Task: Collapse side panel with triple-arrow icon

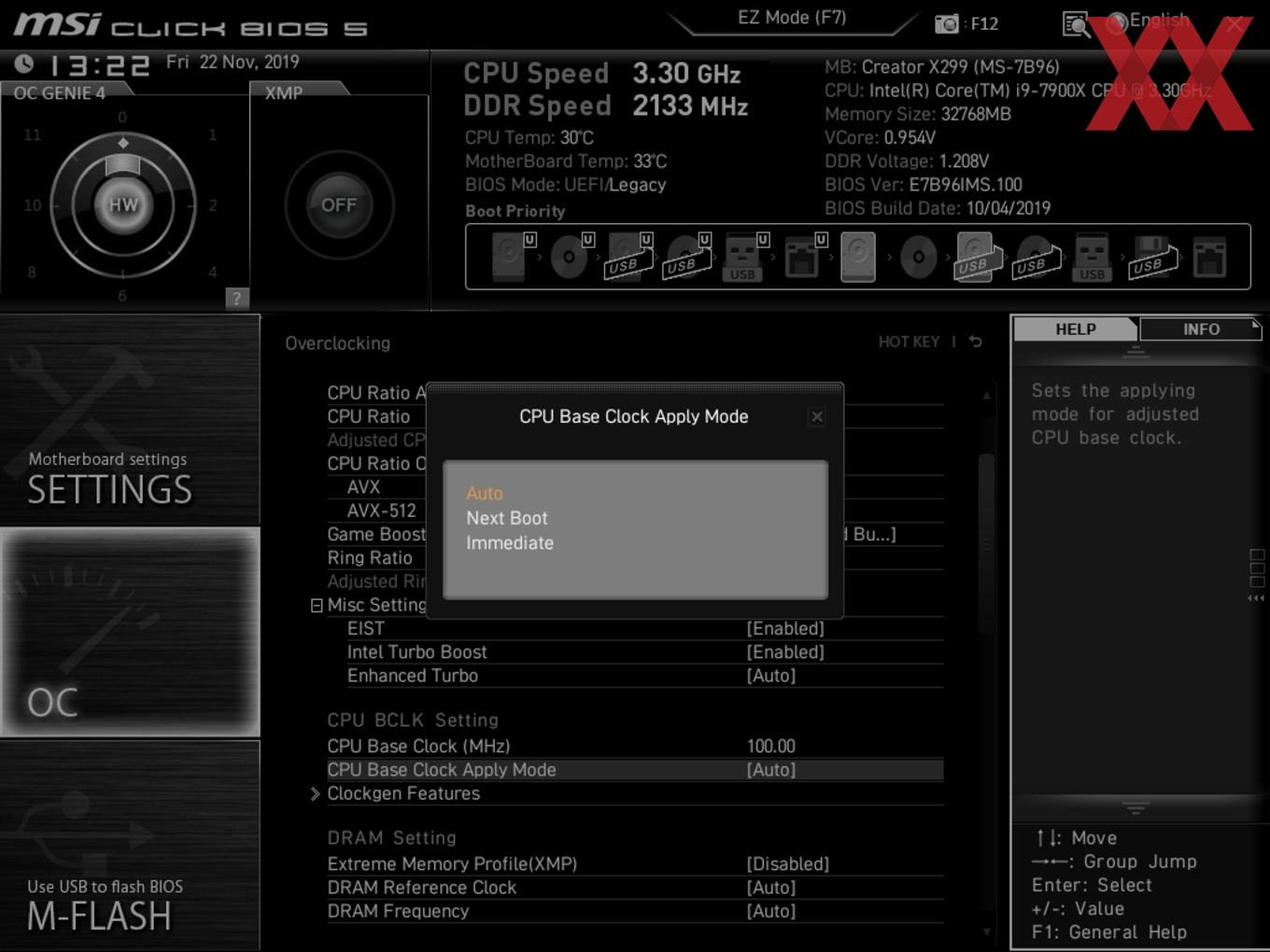Action: coord(1257,598)
